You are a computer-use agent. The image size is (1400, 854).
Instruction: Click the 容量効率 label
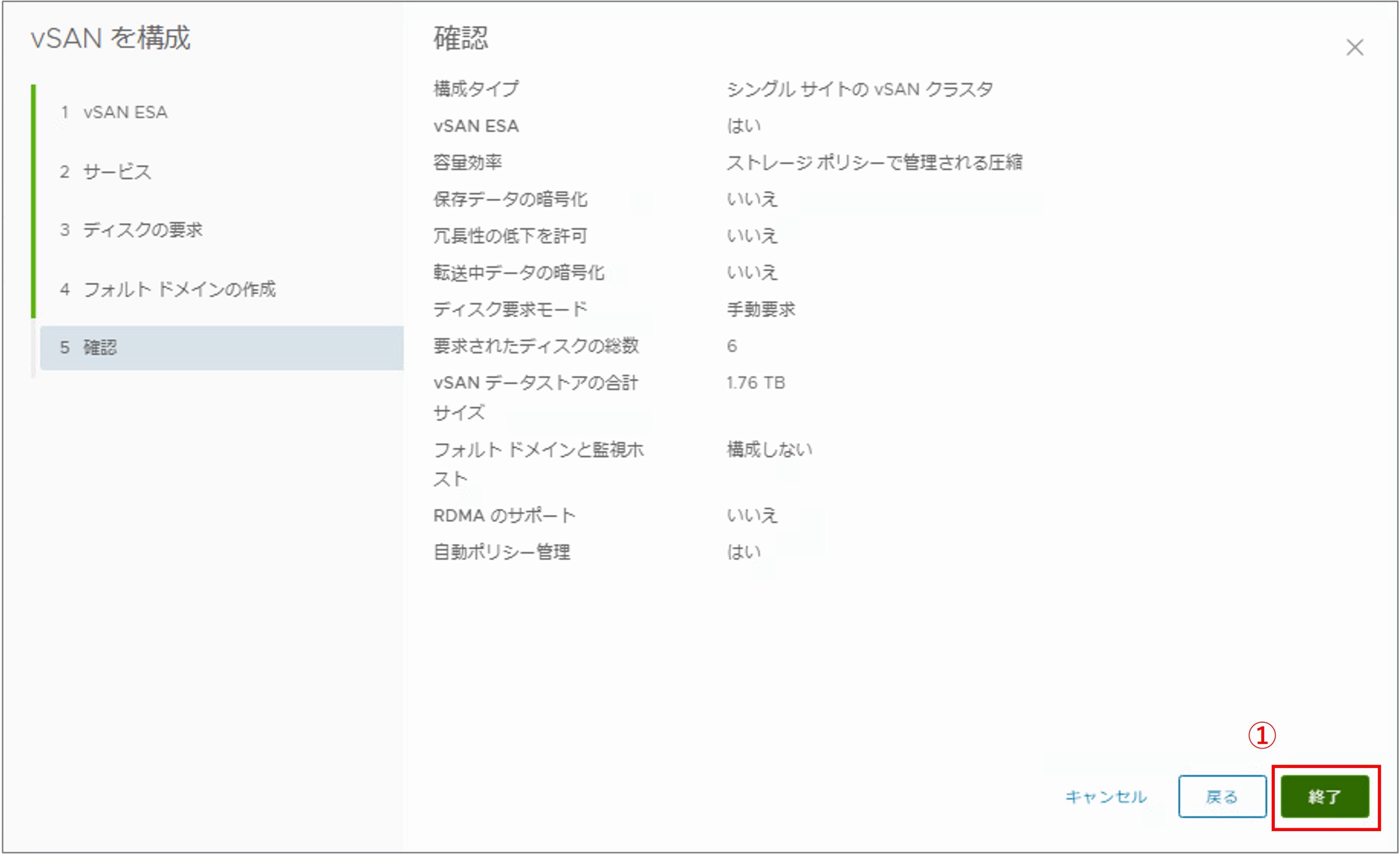click(467, 162)
